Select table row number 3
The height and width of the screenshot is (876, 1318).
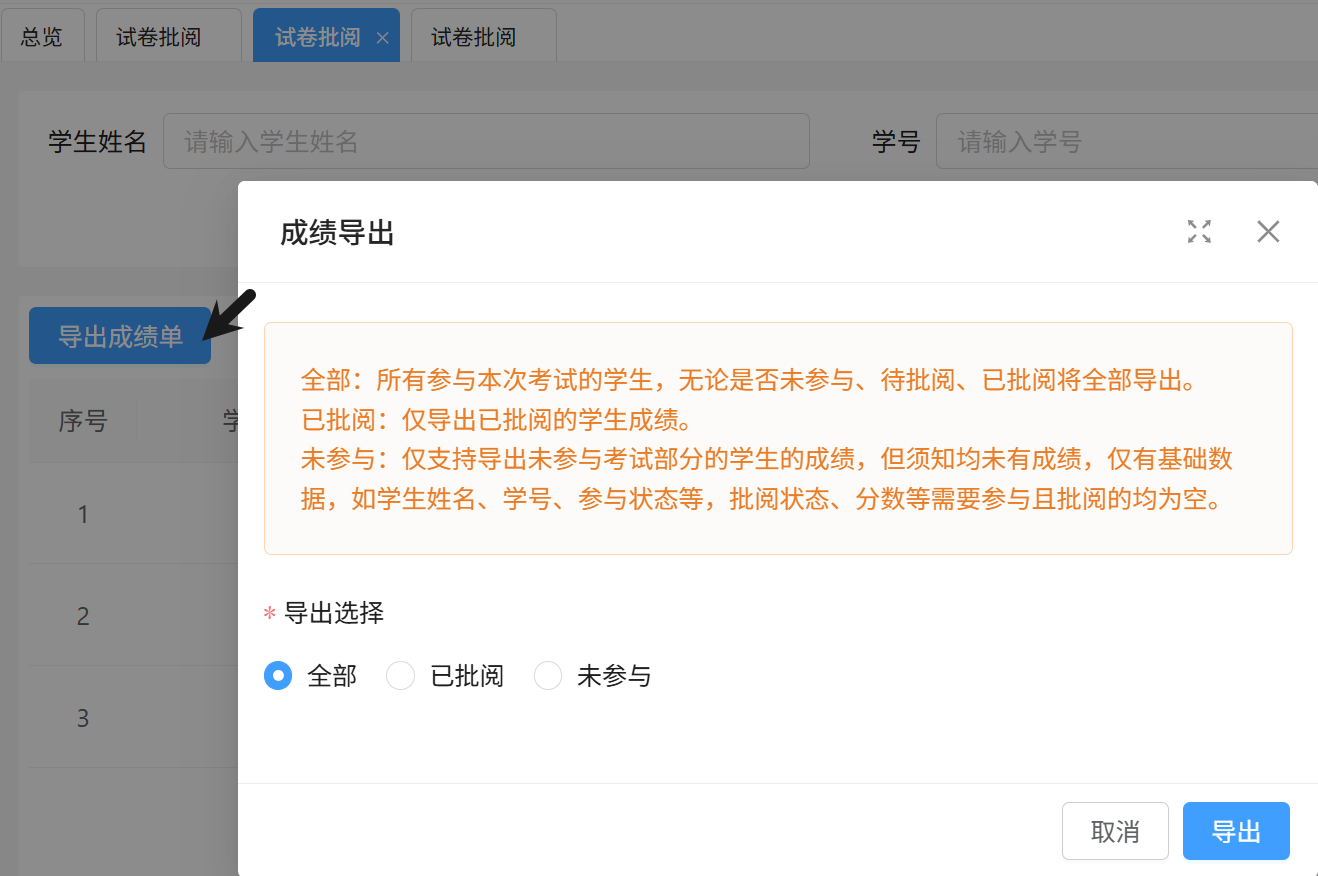[83, 718]
